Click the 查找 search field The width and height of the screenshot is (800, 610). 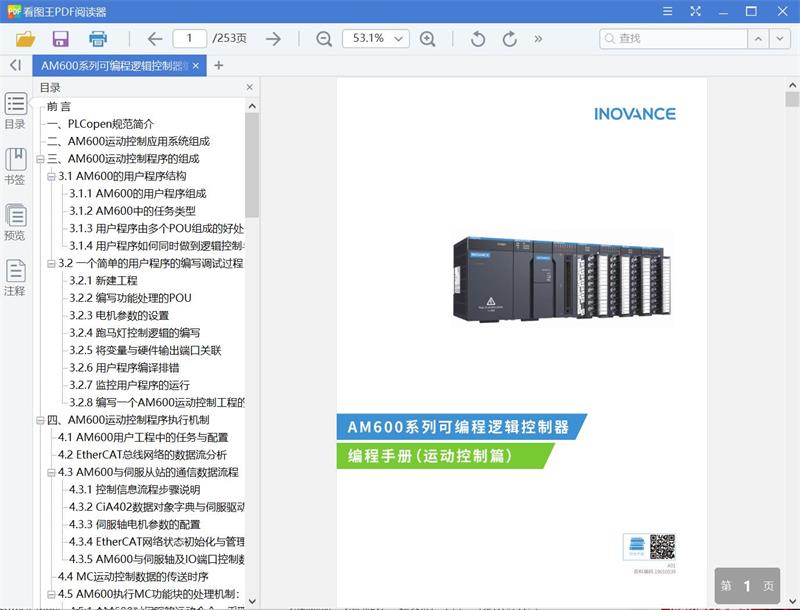[673, 39]
